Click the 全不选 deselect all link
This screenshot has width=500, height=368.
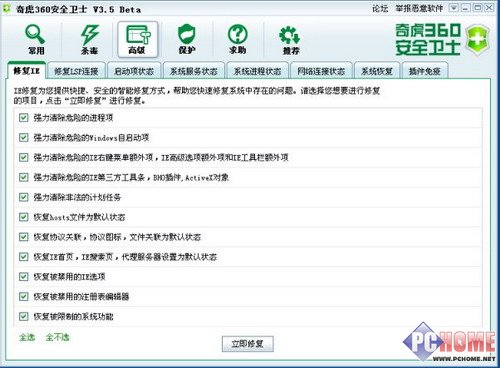point(57,337)
